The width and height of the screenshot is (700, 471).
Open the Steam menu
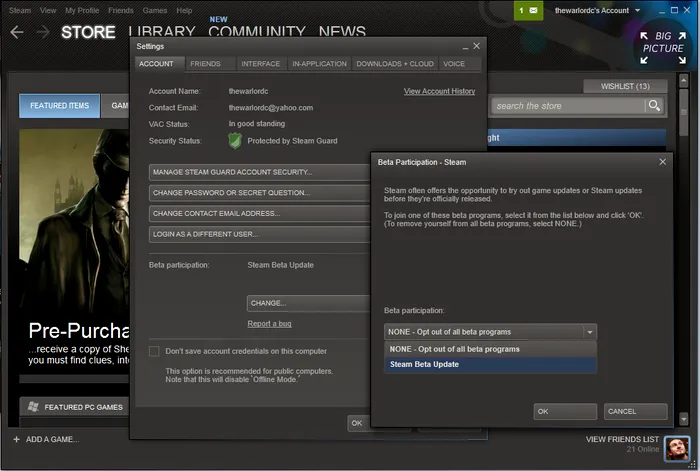pos(20,10)
